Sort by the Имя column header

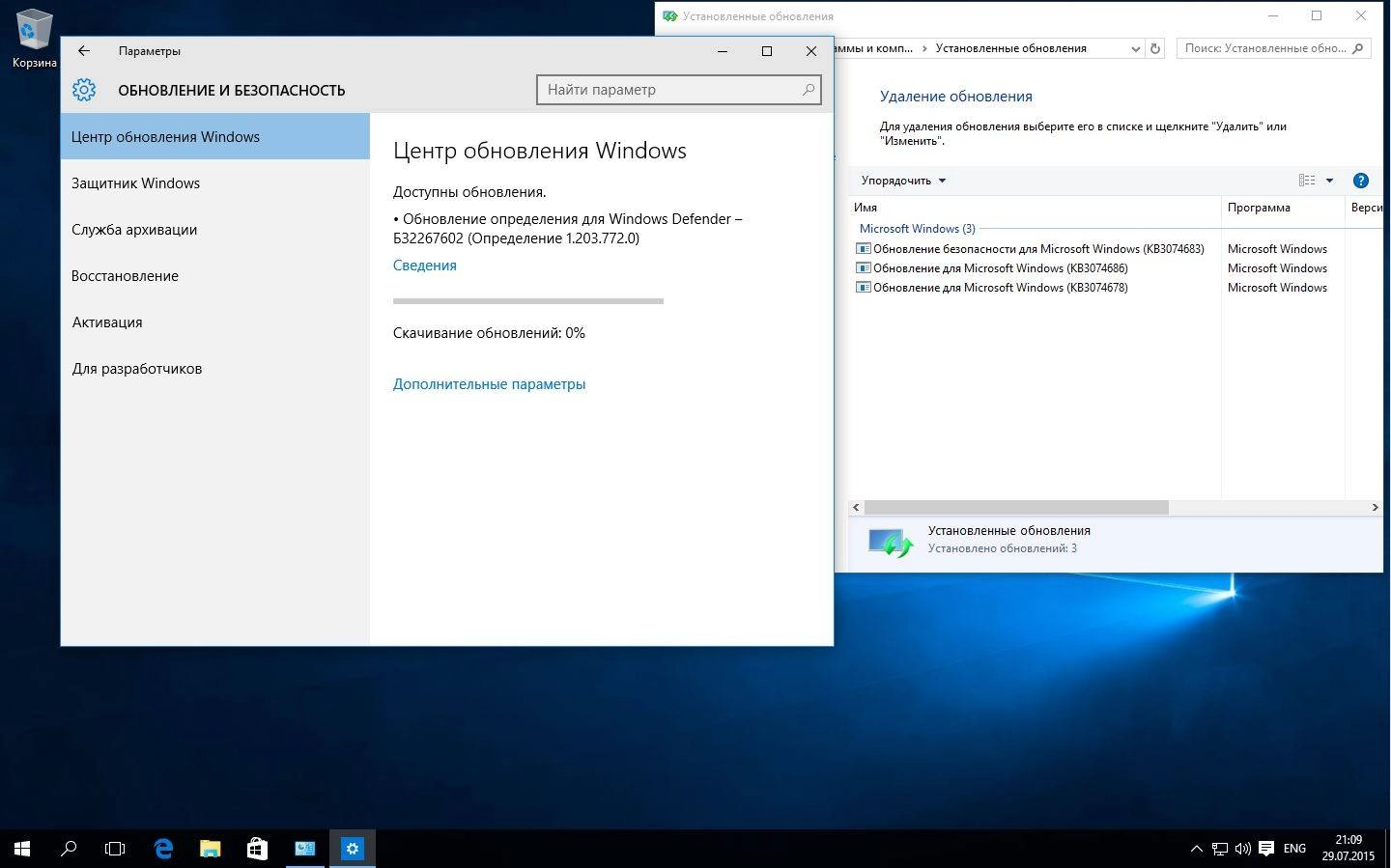point(1035,208)
